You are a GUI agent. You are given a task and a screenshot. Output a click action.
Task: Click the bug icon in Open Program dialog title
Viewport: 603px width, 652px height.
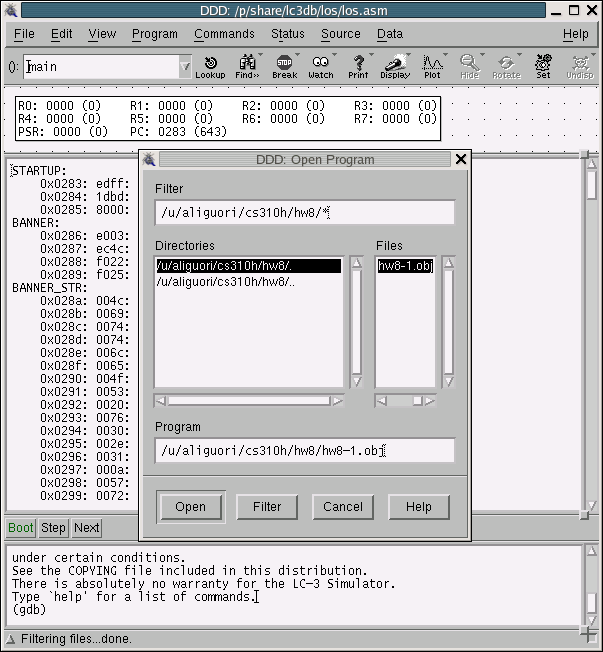149,159
